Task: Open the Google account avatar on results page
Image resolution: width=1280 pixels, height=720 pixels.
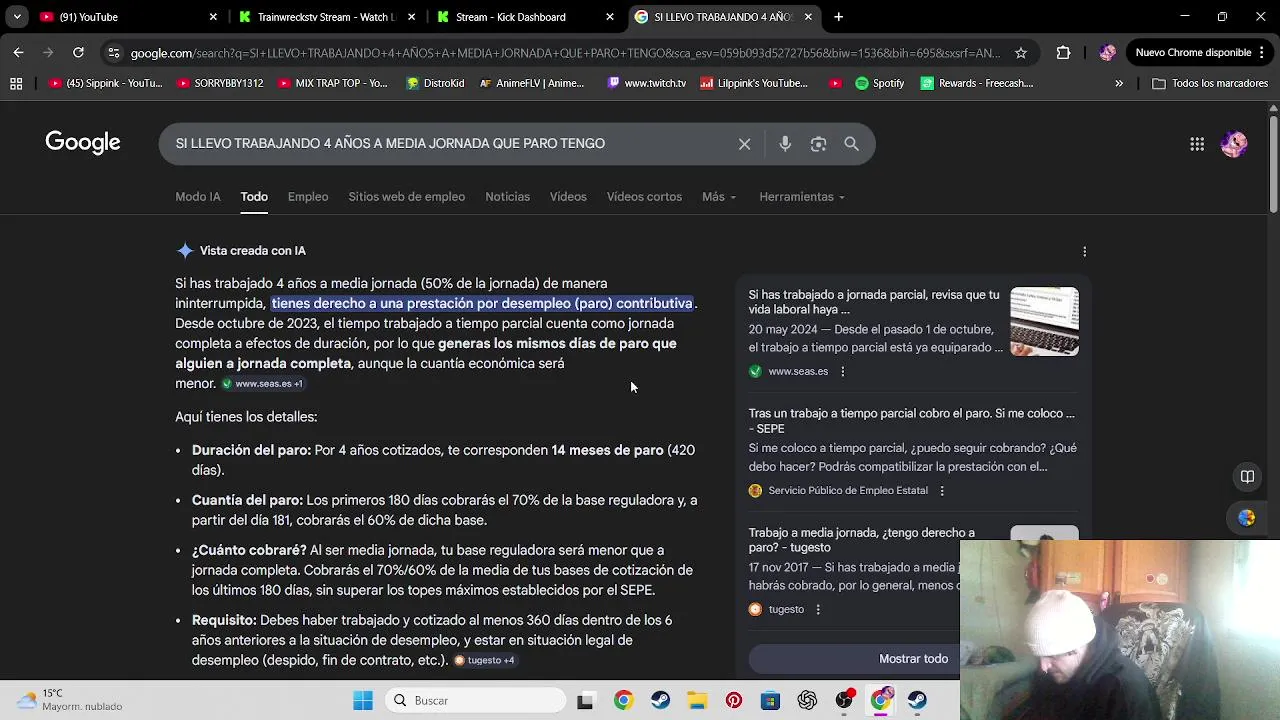Action: (x=1234, y=144)
